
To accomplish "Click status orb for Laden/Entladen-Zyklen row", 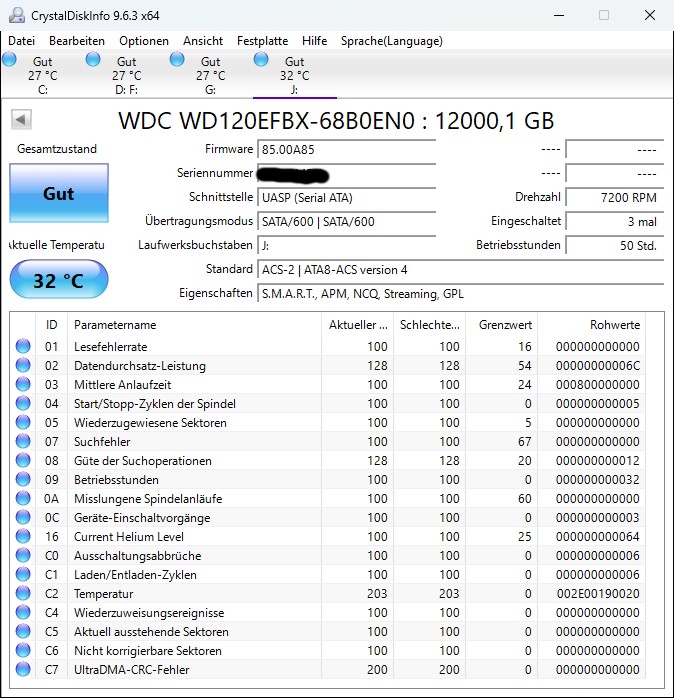I will point(23,574).
